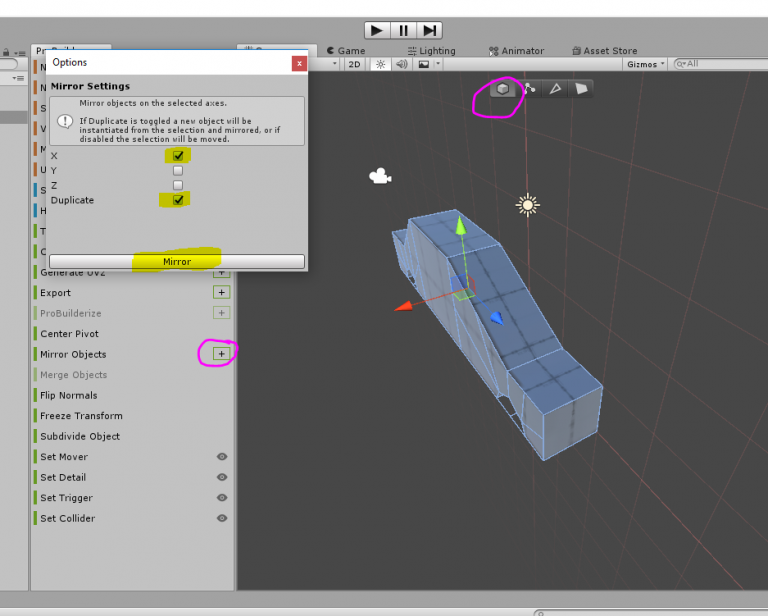Open the shading mode dropdown arrow
Viewport: 768px width, 616px height.
click(335, 64)
